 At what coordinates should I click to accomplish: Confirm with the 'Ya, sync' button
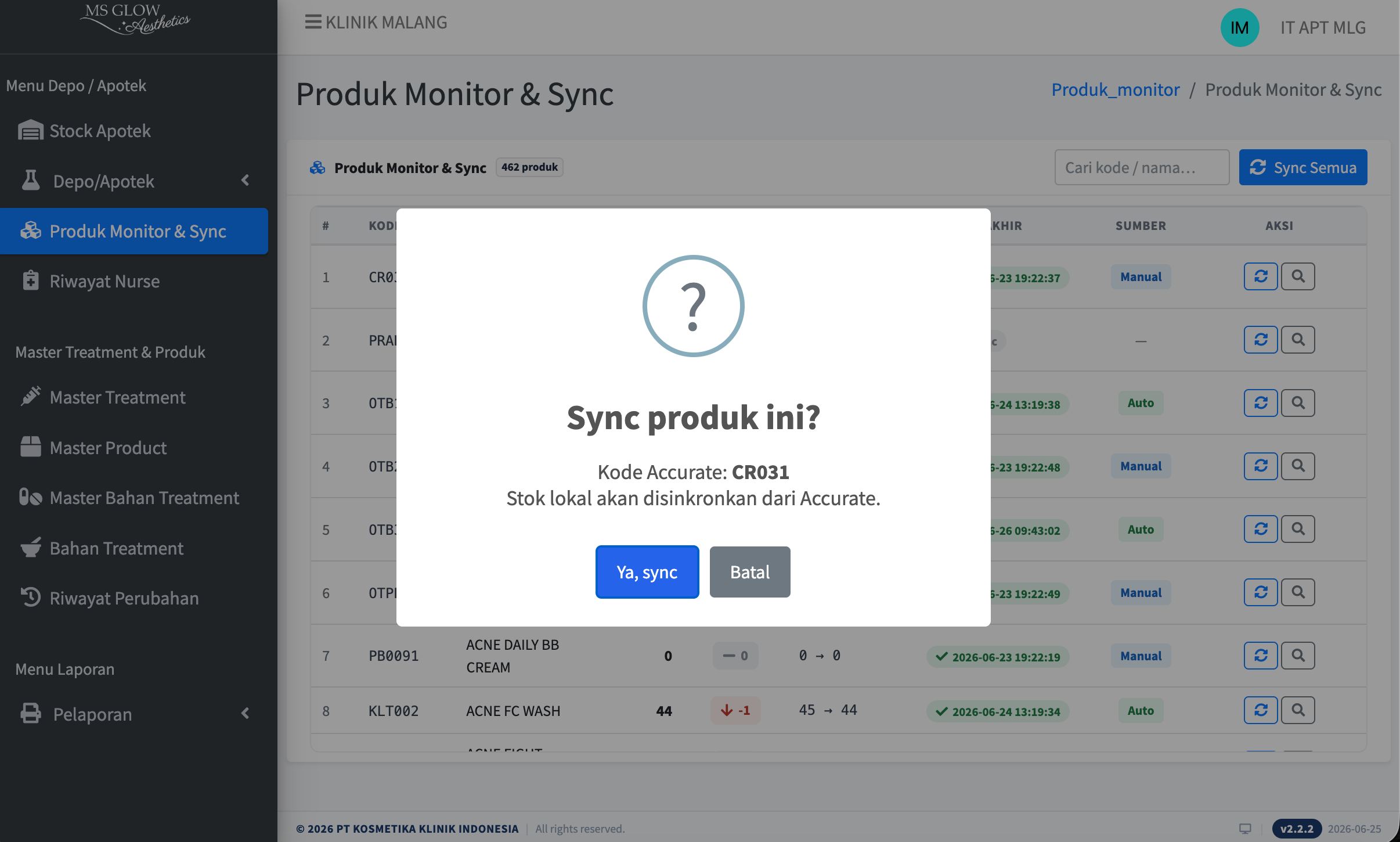(647, 572)
